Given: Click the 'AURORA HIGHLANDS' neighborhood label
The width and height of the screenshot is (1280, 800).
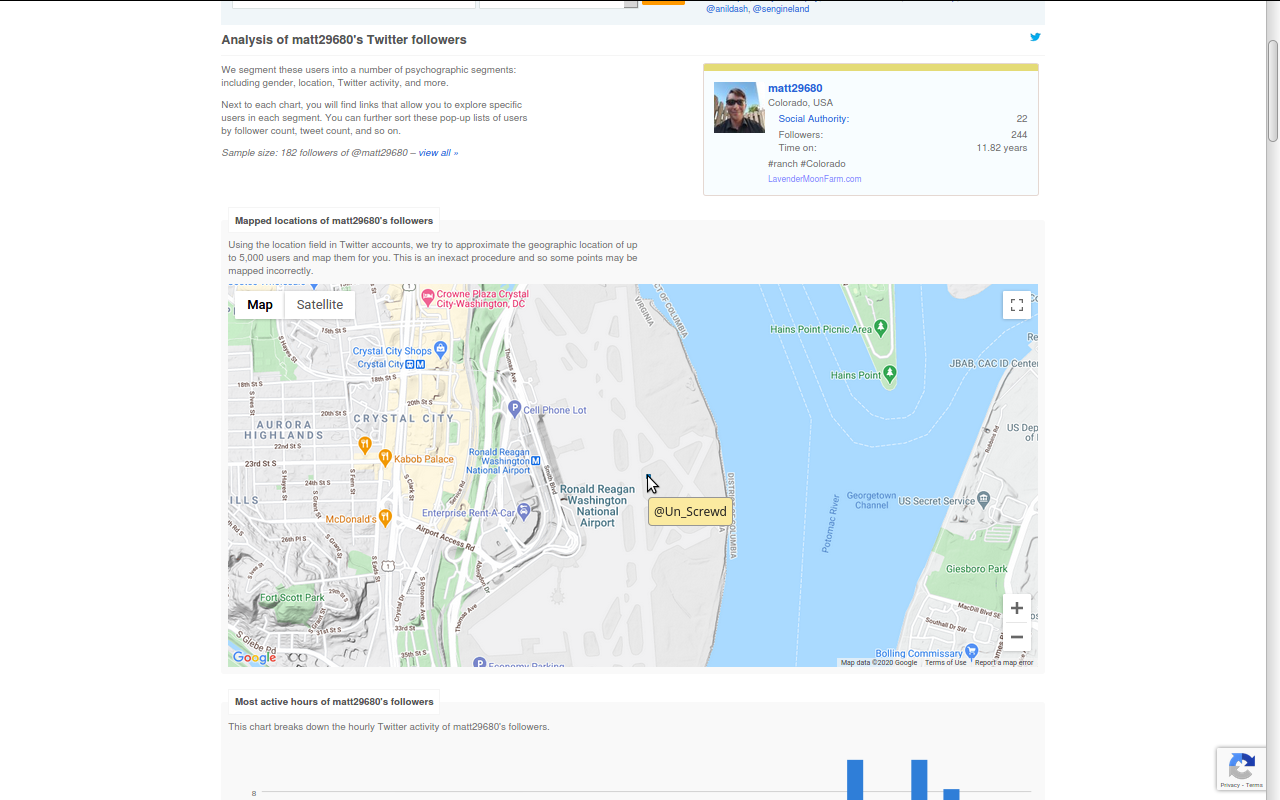Looking at the screenshot, I should (284, 430).
